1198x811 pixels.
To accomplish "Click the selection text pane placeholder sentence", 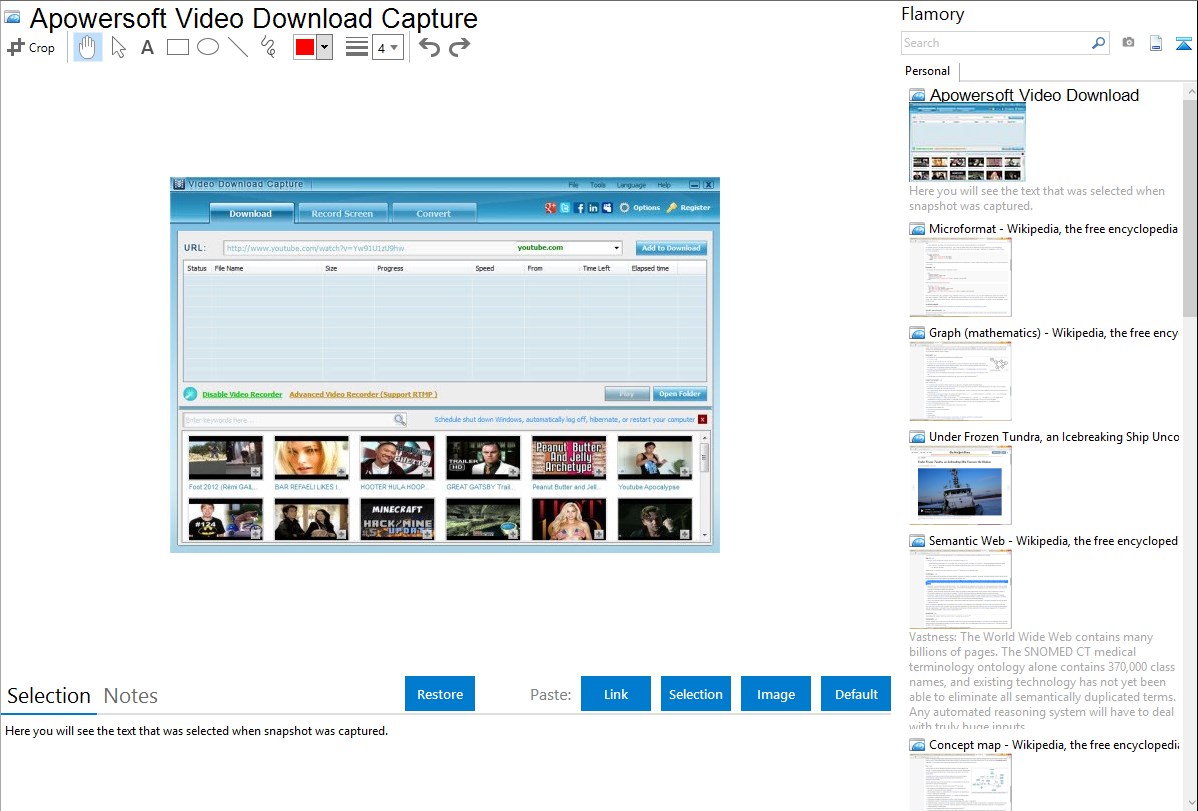I will tap(196, 732).
